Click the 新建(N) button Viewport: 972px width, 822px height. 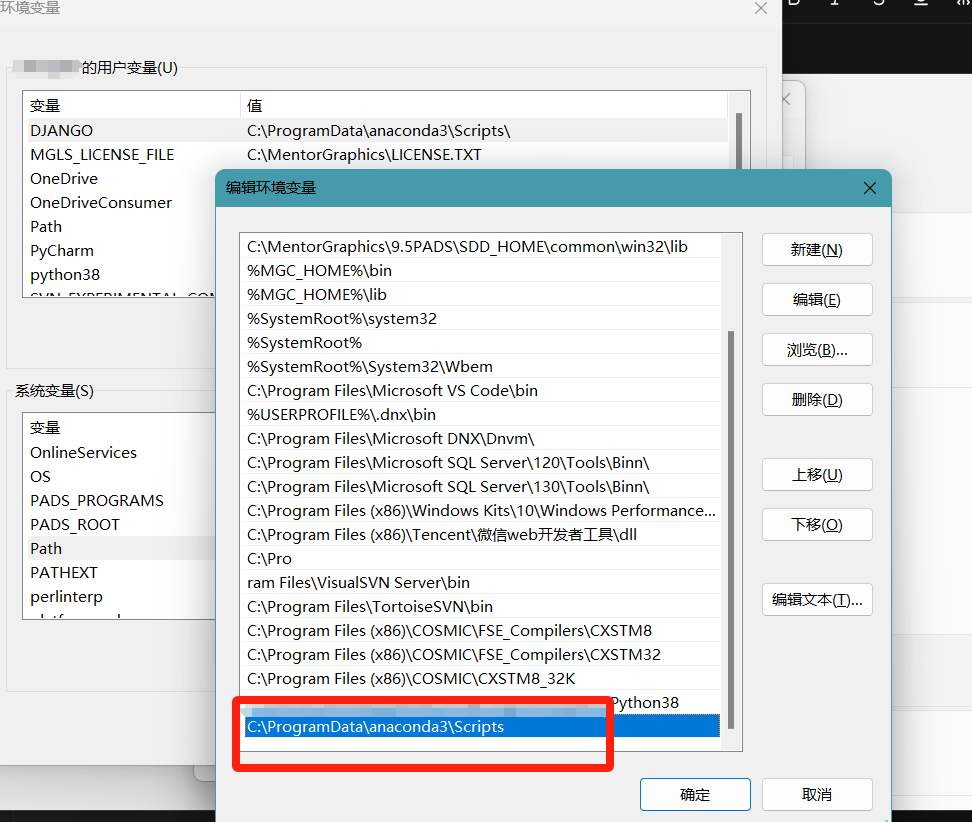pyautogui.click(x=817, y=249)
